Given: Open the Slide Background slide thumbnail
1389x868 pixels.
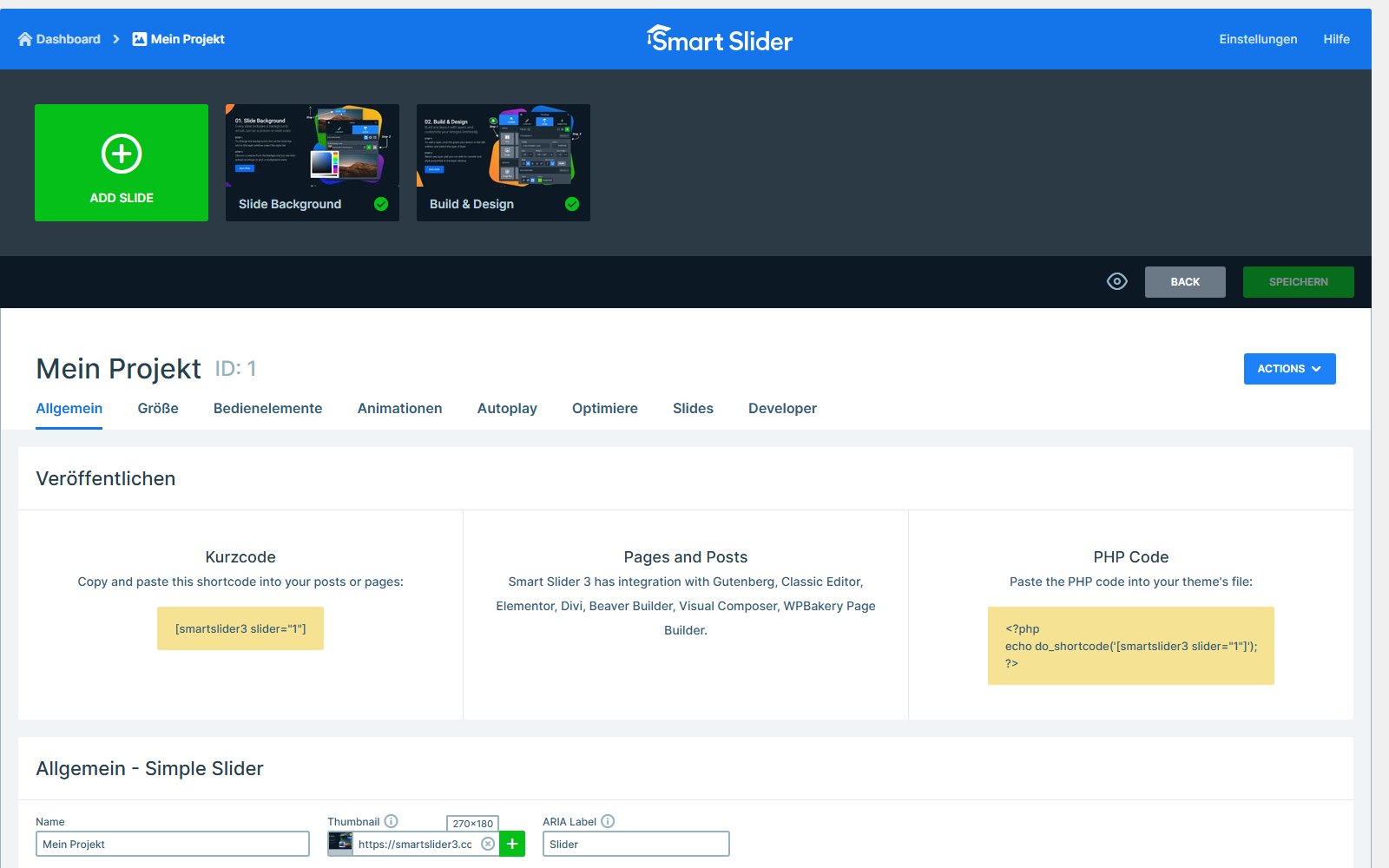Looking at the screenshot, I should pos(313,162).
